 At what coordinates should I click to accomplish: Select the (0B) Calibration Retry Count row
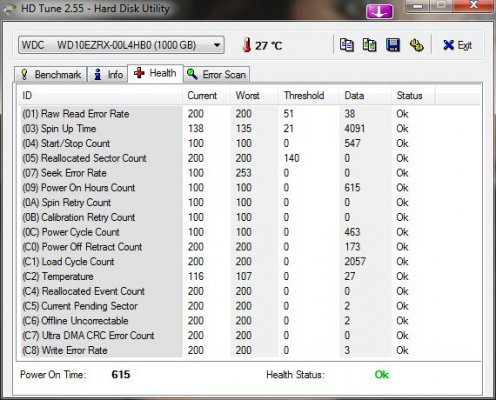tap(228, 217)
